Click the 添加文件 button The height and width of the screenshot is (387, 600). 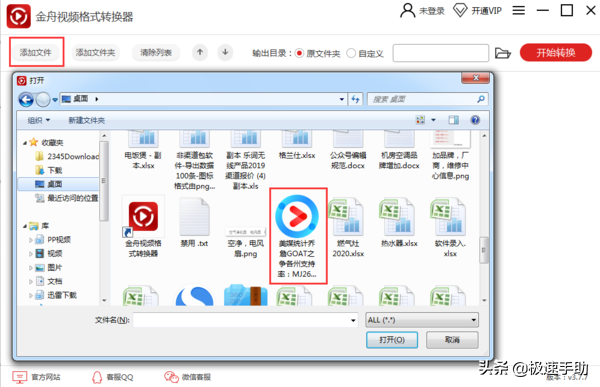pos(36,52)
